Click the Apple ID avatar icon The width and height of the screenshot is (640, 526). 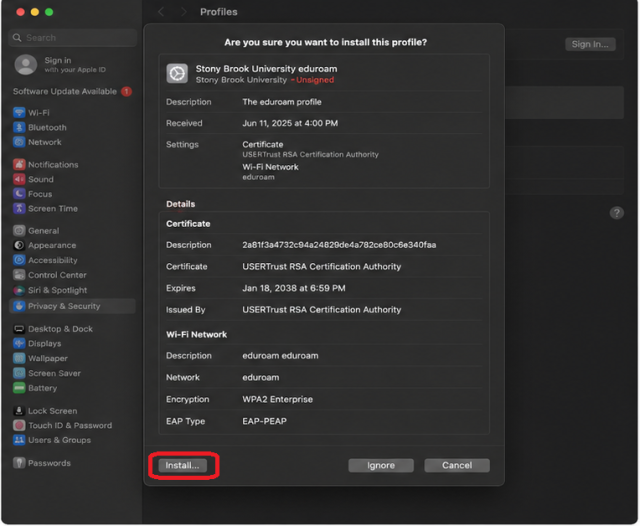(x=26, y=64)
